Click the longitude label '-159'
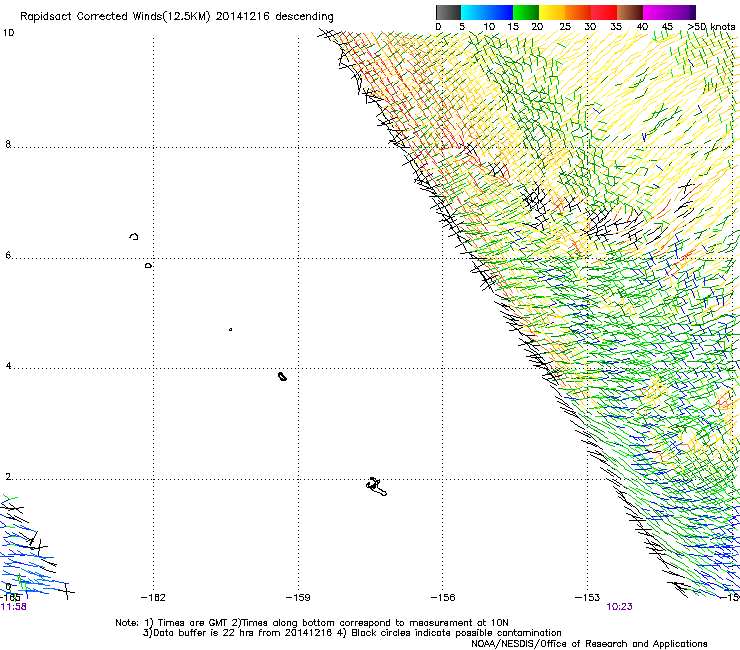Viewport: 740px width, 650px height. point(298,598)
